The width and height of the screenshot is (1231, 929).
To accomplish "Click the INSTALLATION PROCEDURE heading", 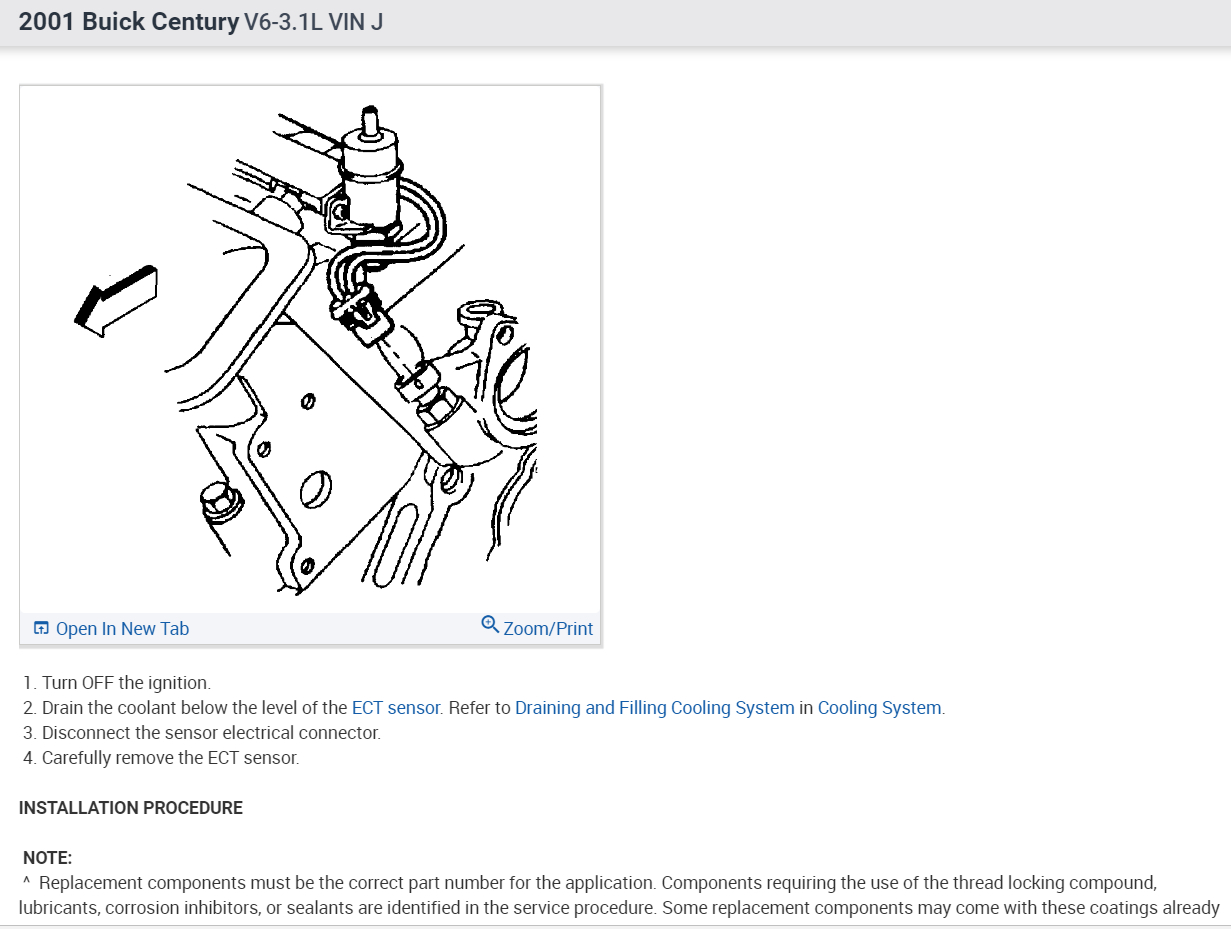I will click(x=131, y=807).
